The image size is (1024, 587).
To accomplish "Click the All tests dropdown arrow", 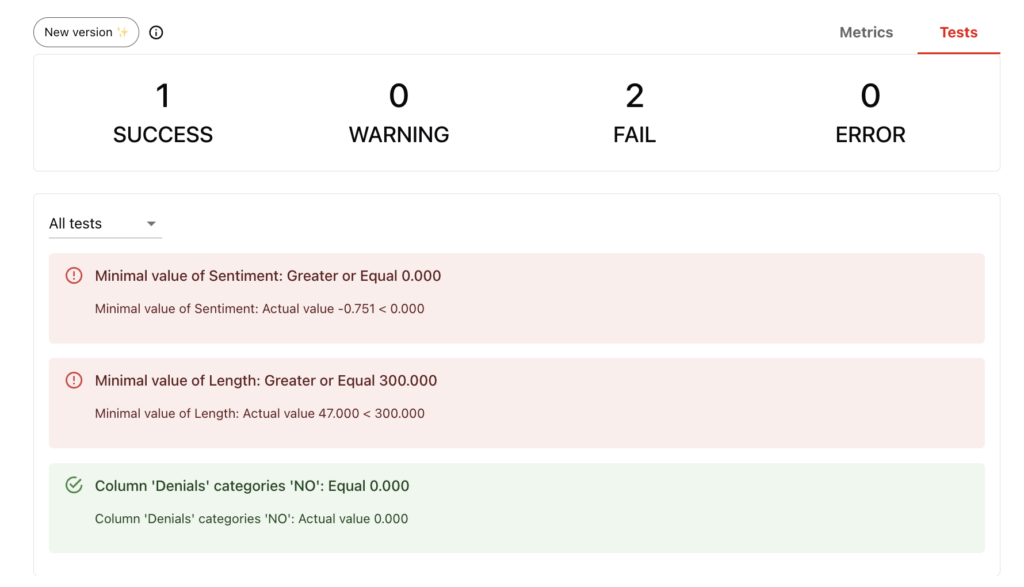I will pyautogui.click(x=152, y=224).
